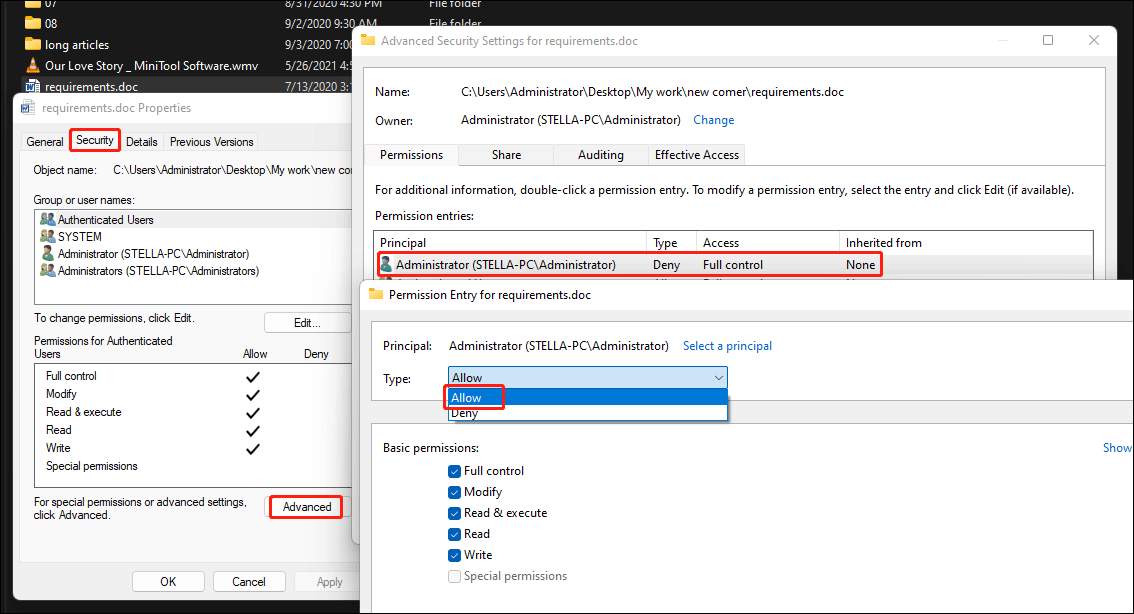Switch to the Auditing tab
The height and width of the screenshot is (614, 1134).
(x=600, y=155)
